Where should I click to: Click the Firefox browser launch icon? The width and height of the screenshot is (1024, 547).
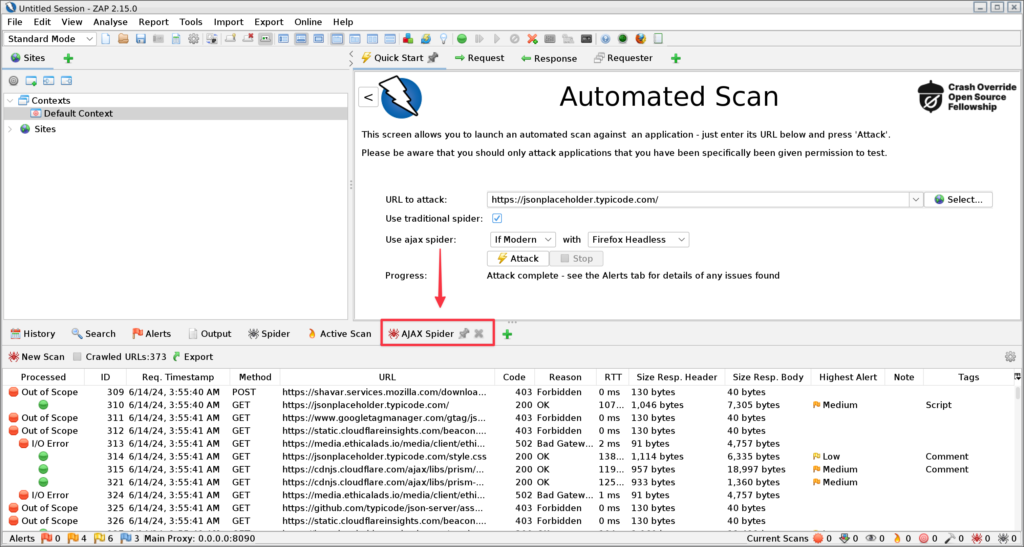click(x=641, y=39)
